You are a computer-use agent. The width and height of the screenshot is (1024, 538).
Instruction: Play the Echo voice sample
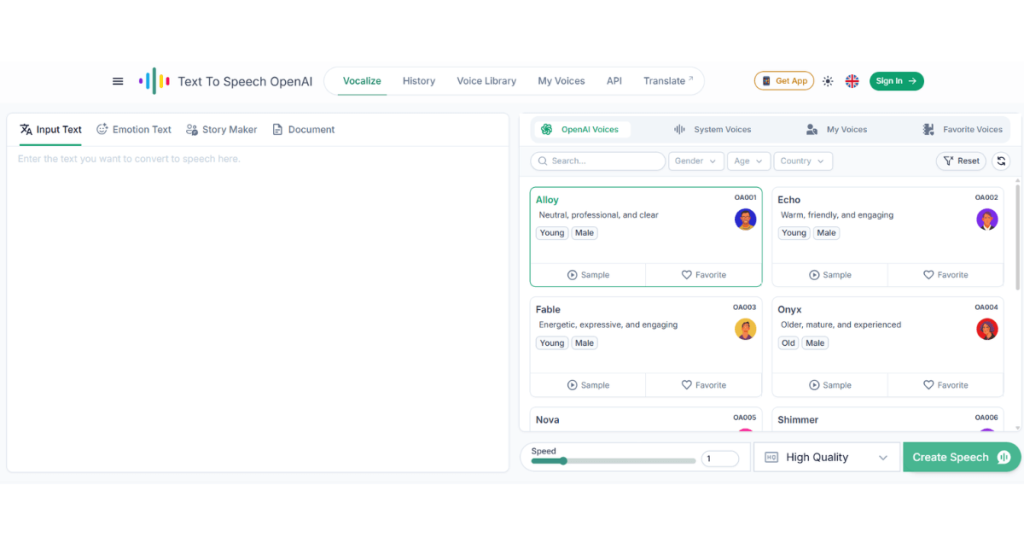[x=829, y=275]
